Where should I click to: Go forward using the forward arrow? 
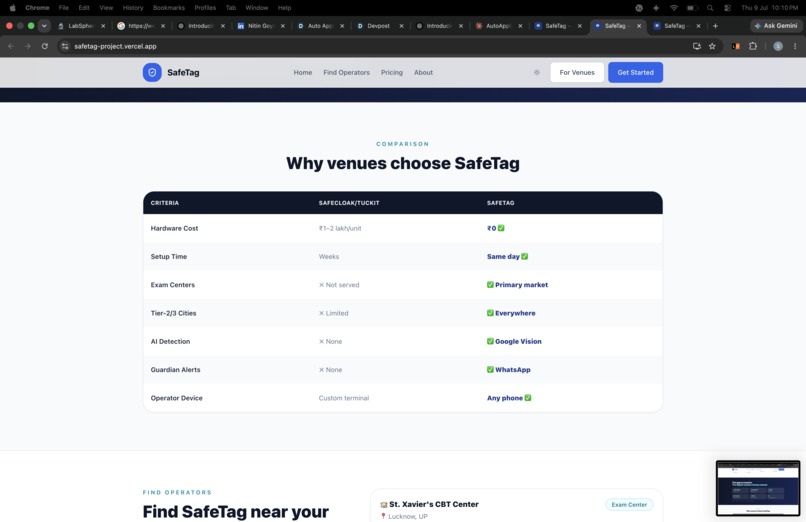[28, 46]
